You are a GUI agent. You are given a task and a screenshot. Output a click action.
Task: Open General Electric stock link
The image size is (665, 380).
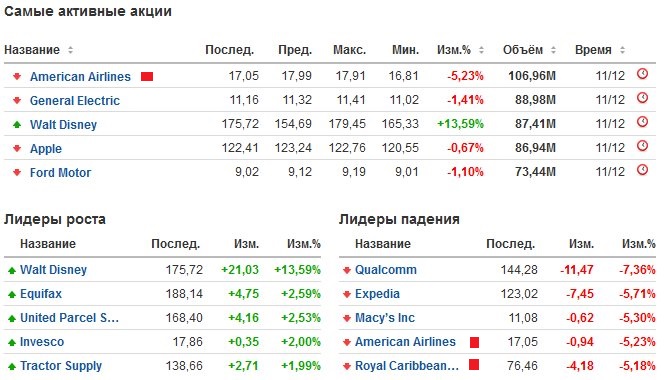[x=75, y=101]
